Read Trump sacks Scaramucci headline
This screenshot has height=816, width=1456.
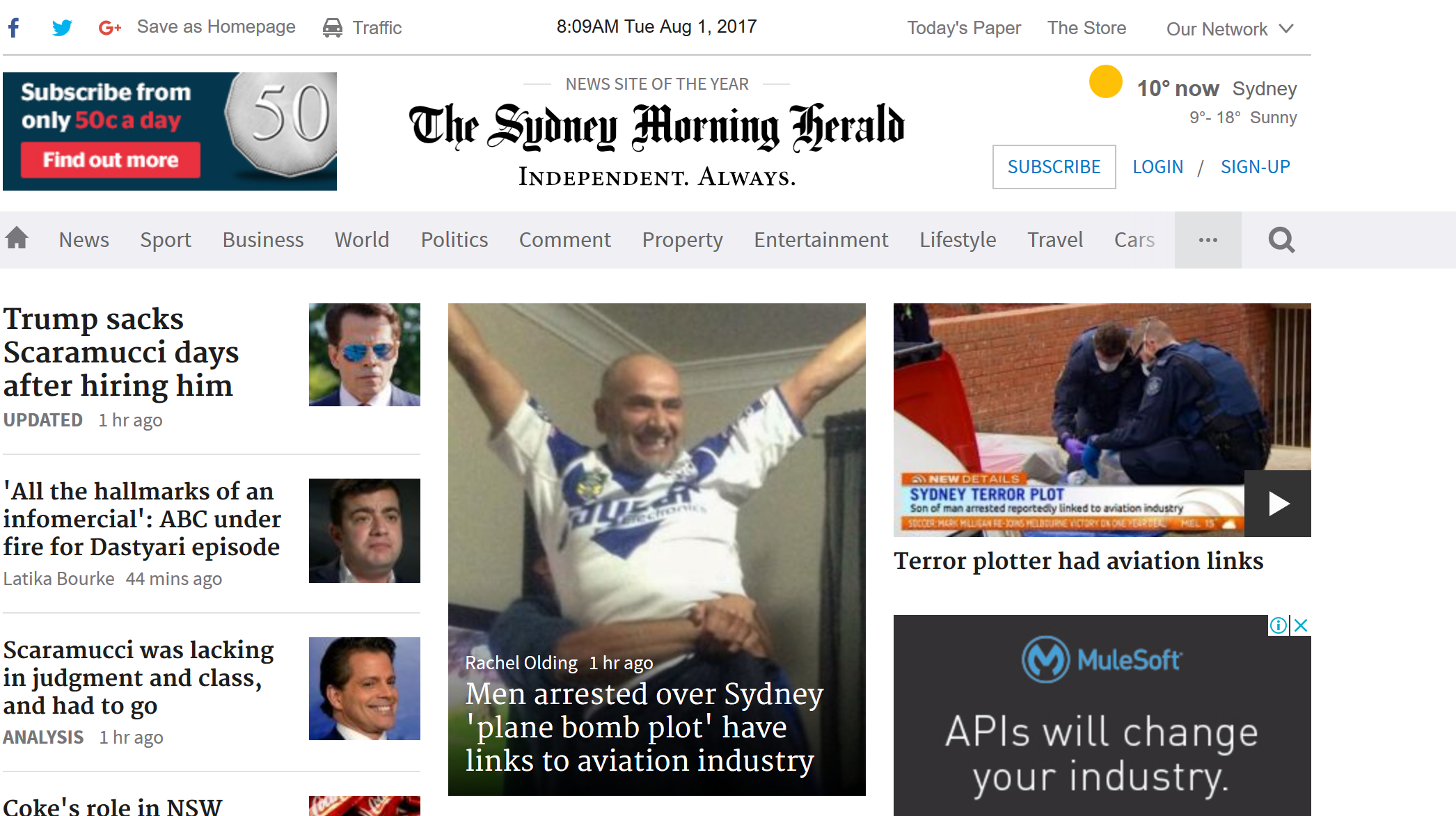tap(121, 352)
